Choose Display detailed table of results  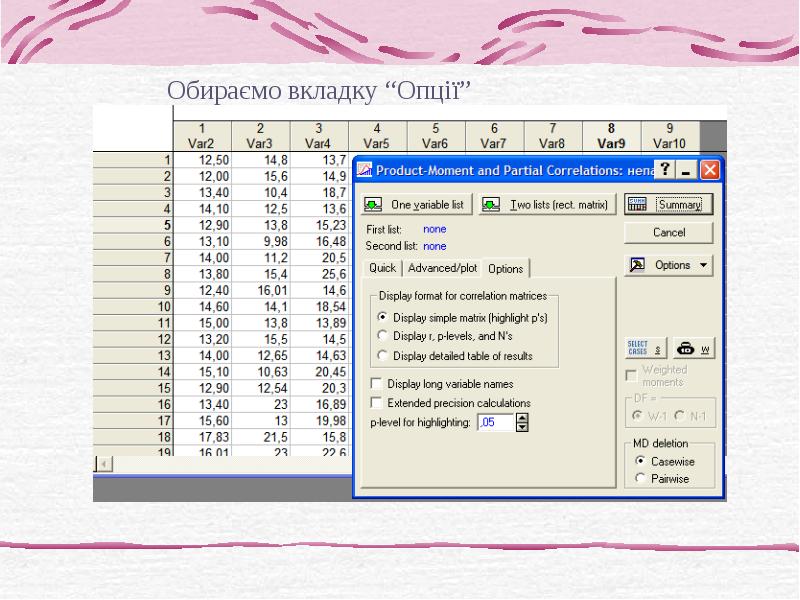point(382,356)
